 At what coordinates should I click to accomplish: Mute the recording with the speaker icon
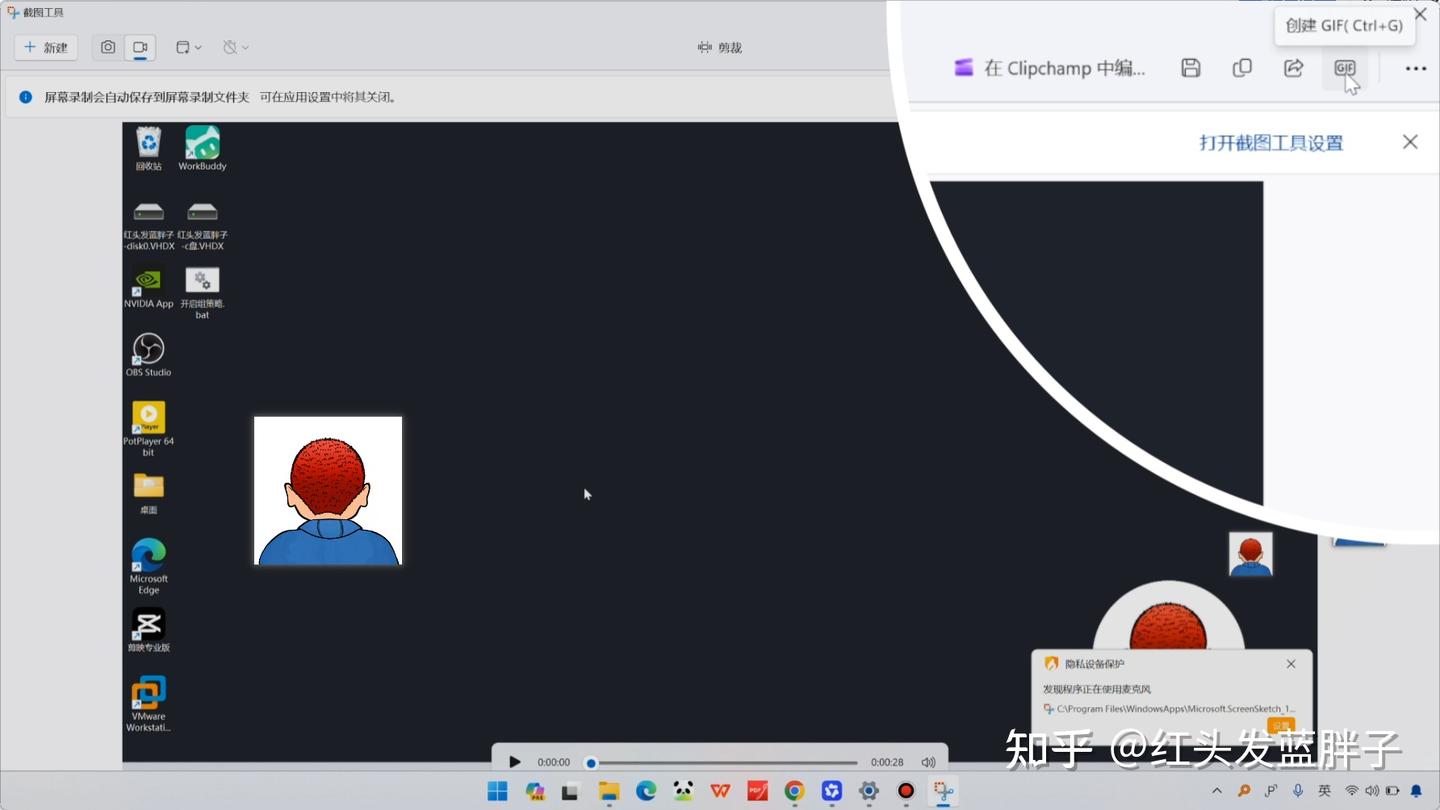click(928, 762)
